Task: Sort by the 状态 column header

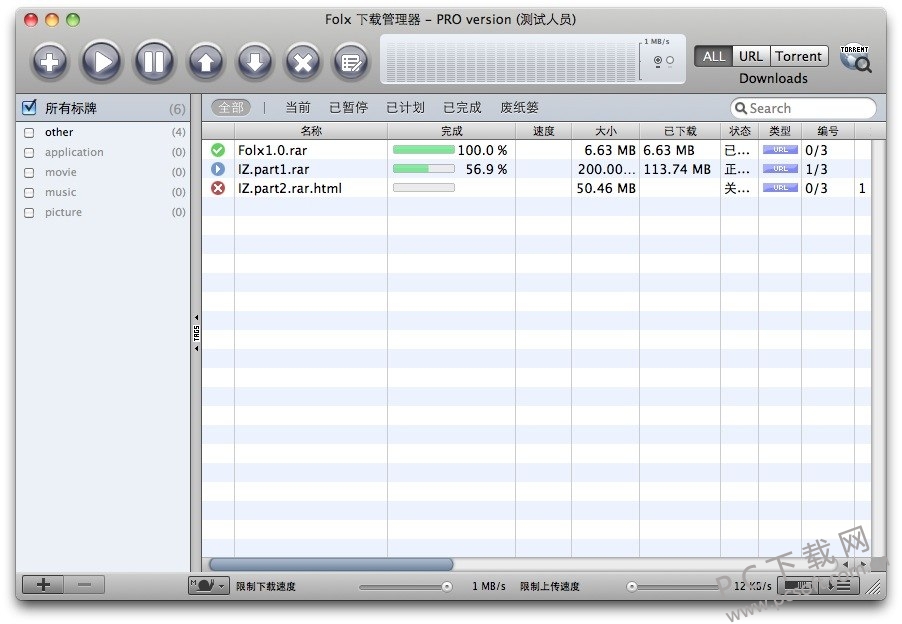Action: click(740, 131)
